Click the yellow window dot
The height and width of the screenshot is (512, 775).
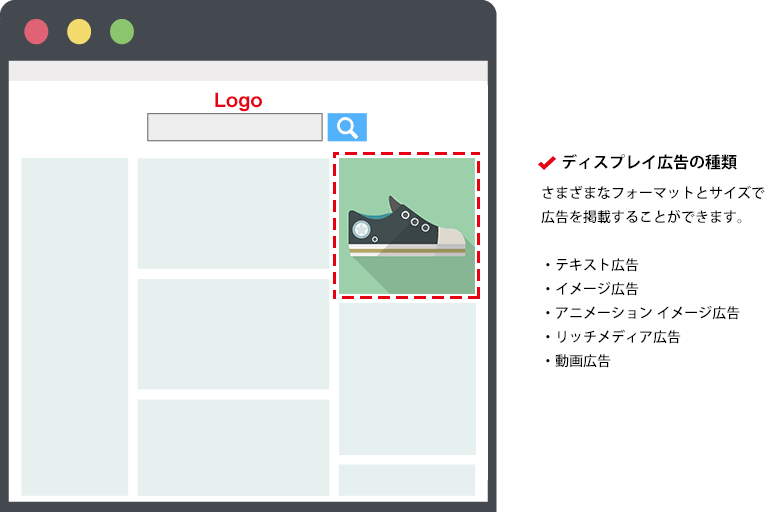coord(79,32)
